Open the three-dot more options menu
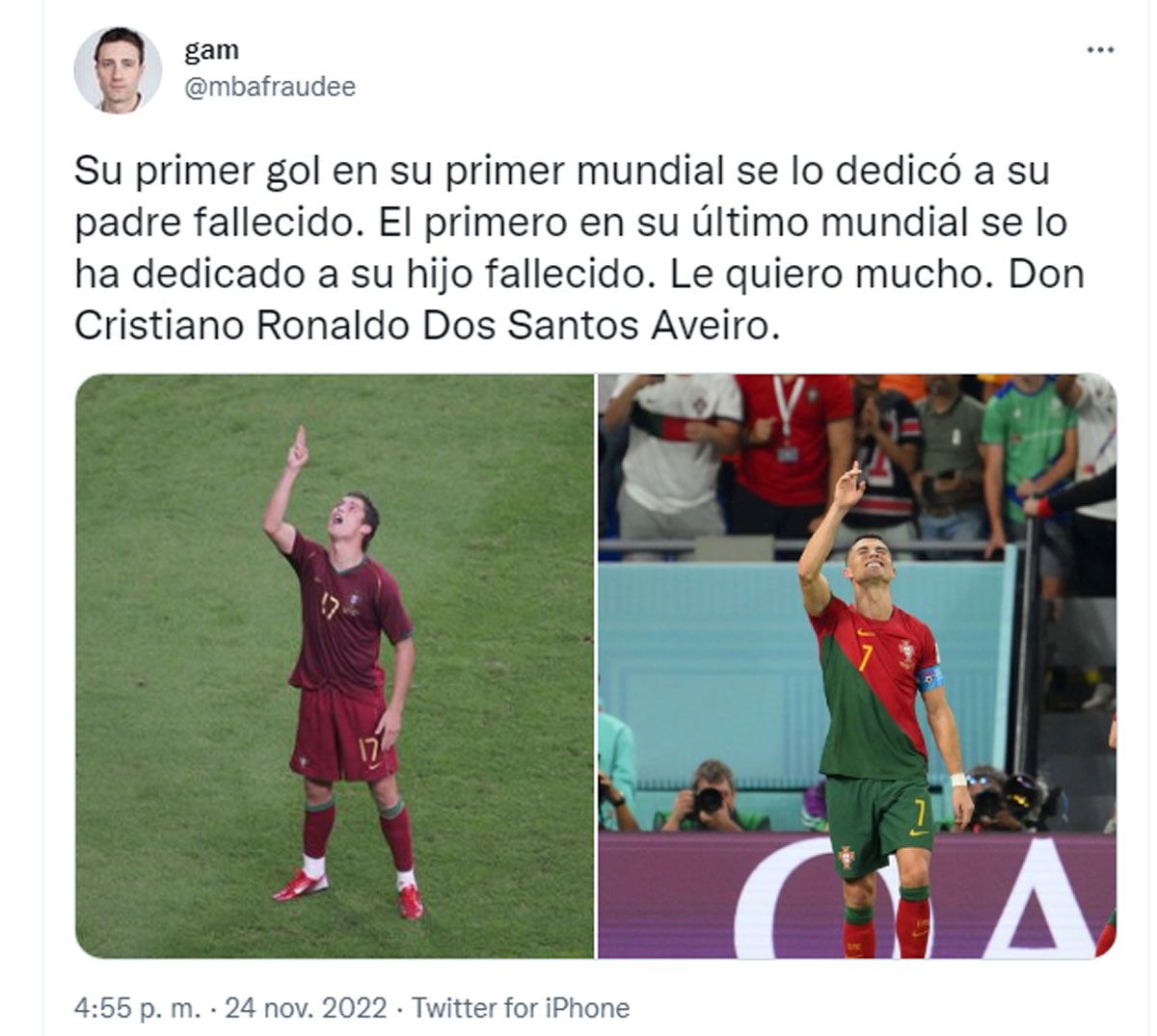Screen dimensions: 1157x1036 coord(1100,50)
